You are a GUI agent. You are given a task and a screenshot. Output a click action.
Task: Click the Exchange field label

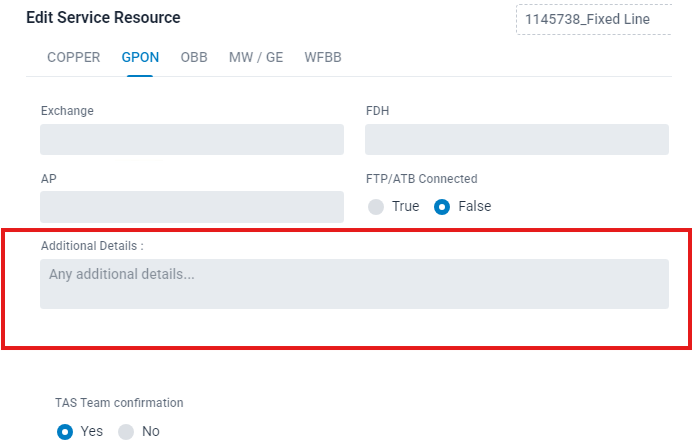[x=67, y=111]
